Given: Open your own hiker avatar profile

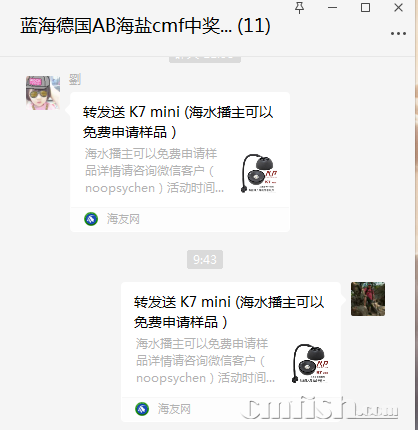Looking at the screenshot, I should (368, 299).
